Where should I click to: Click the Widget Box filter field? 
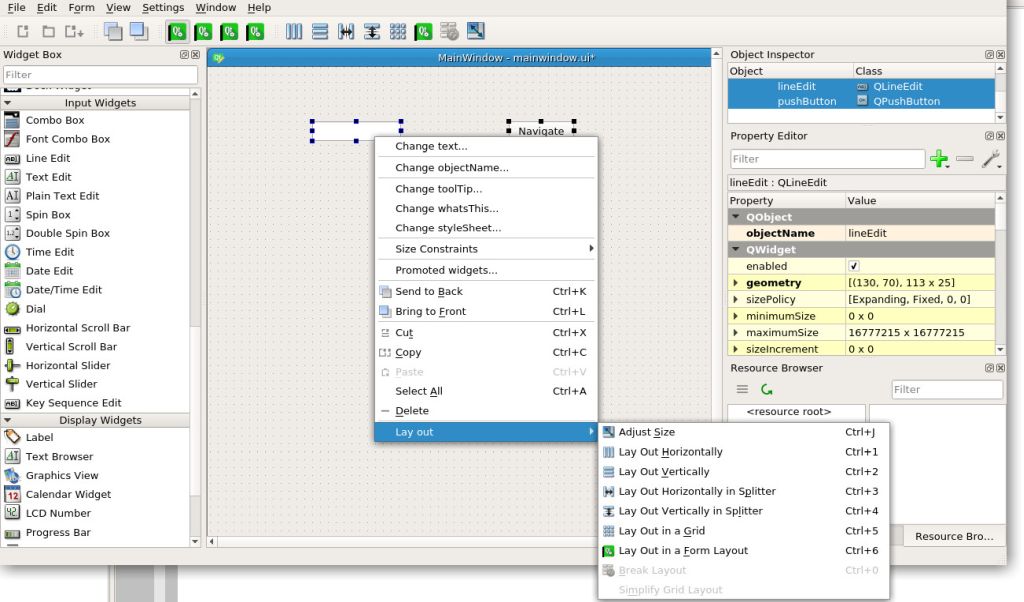point(98,75)
